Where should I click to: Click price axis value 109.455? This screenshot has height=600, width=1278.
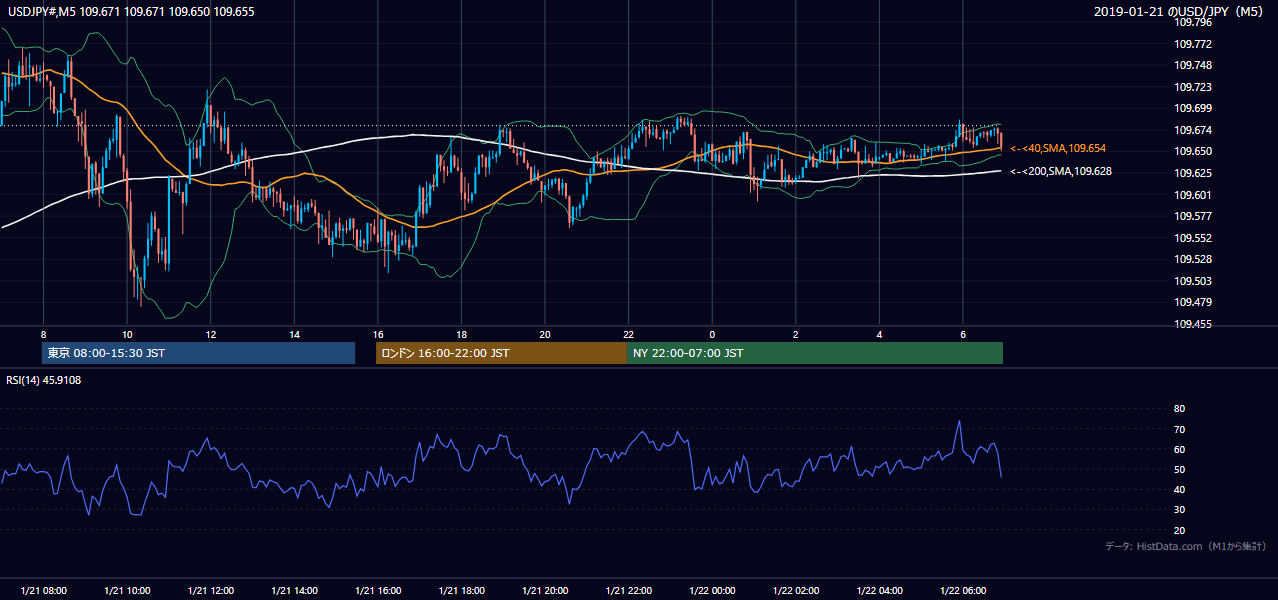click(x=1193, y=324)
